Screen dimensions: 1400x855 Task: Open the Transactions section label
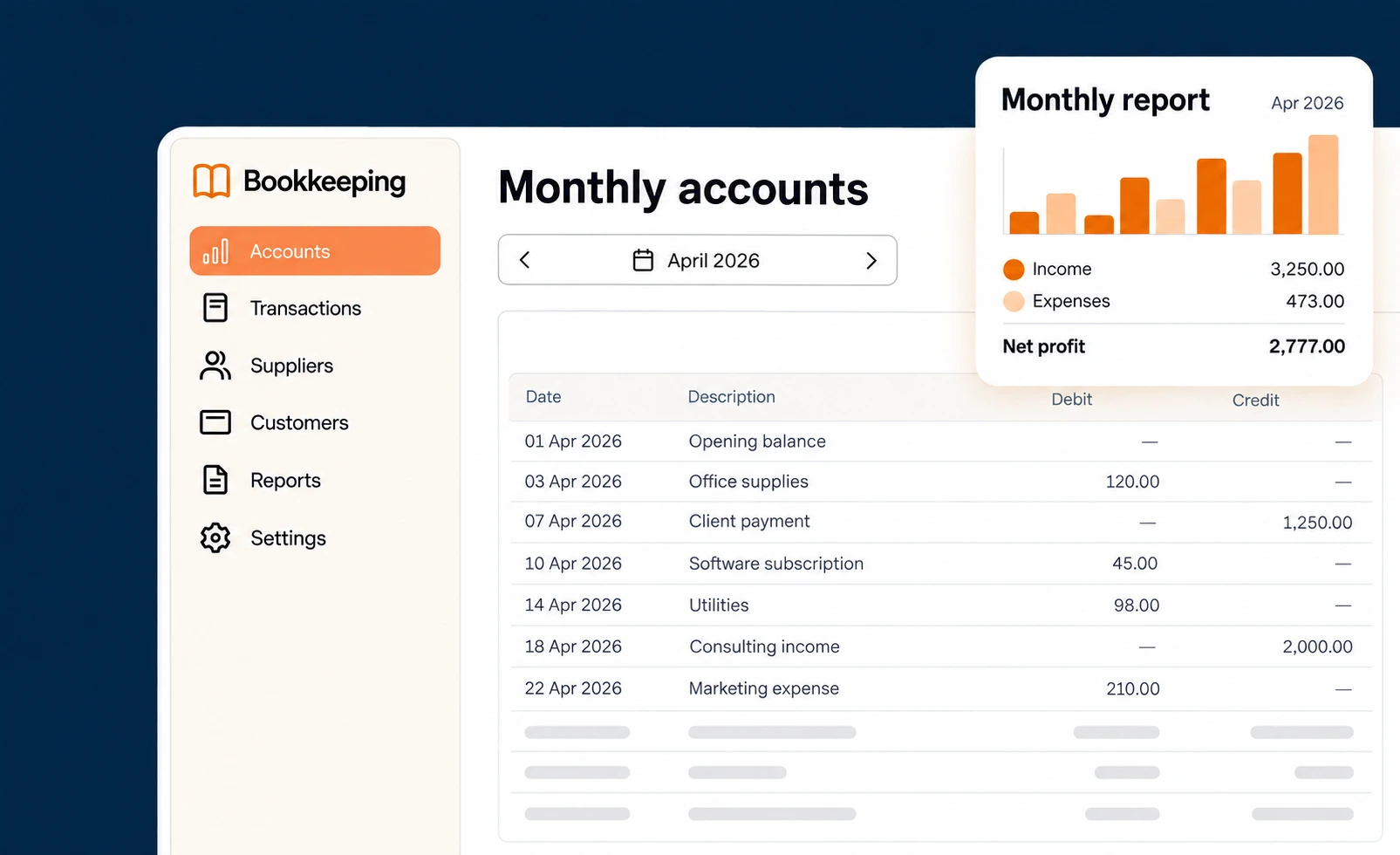click(305, 308)
